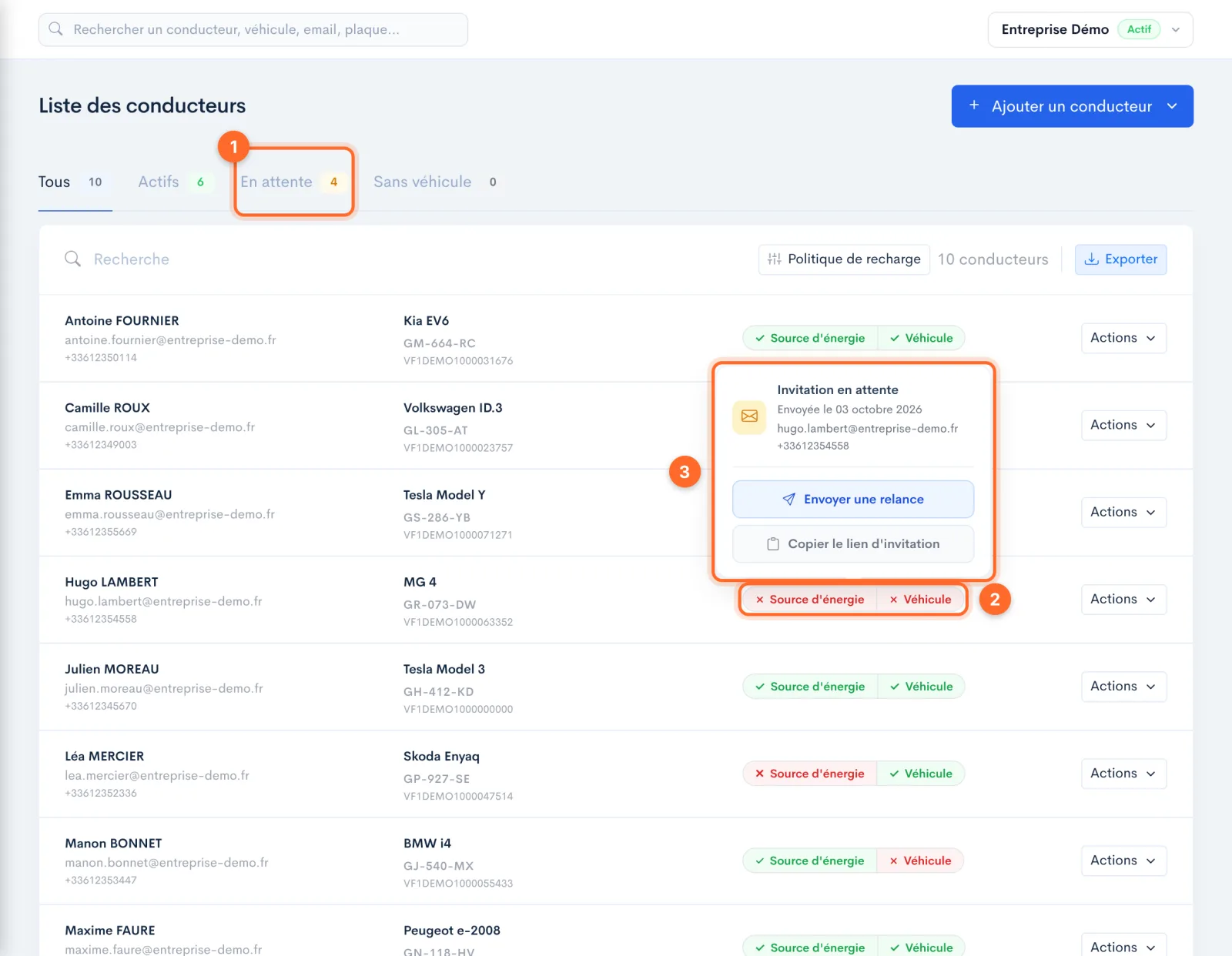This screenshot has height=956, width=1232.
Task: Open Actions dropdown for Manon BONNET
Action: pos(1123,860)
